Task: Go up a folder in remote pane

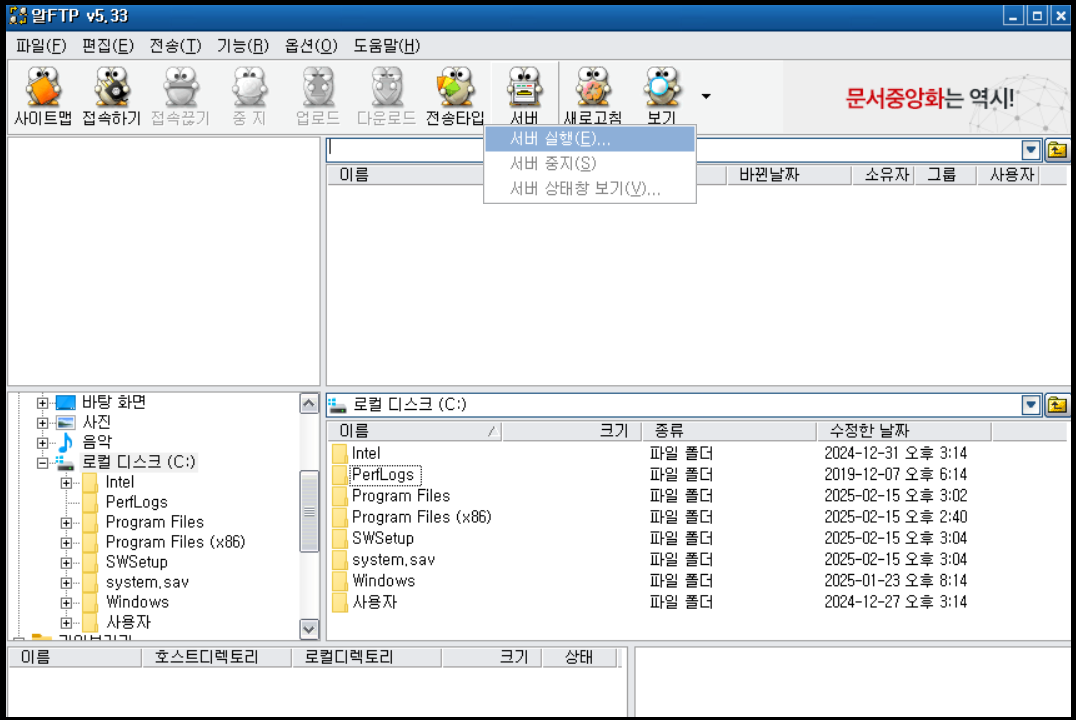Action: click(1057, 150)
